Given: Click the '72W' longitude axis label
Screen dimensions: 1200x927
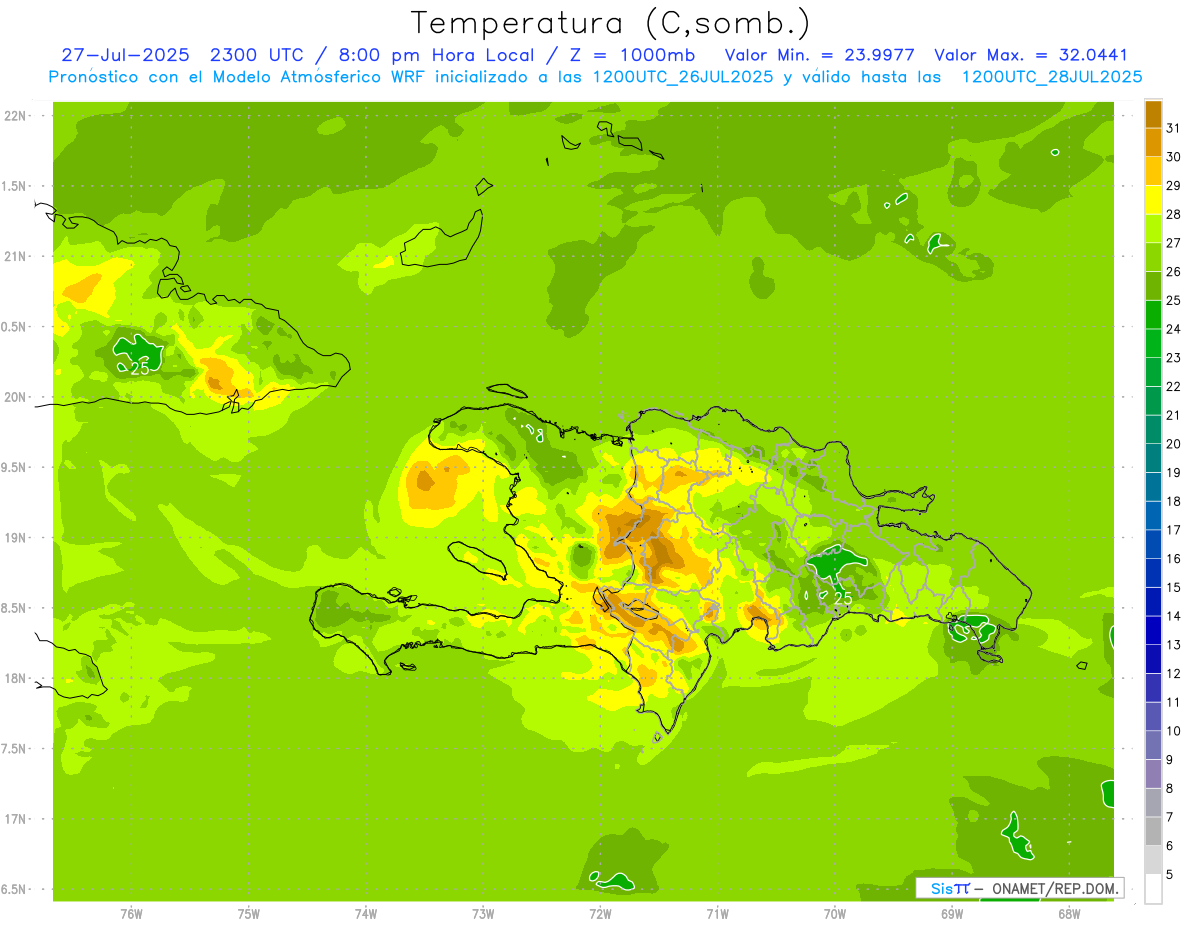Looking at the screenshot, I should [x=600, y=913].
